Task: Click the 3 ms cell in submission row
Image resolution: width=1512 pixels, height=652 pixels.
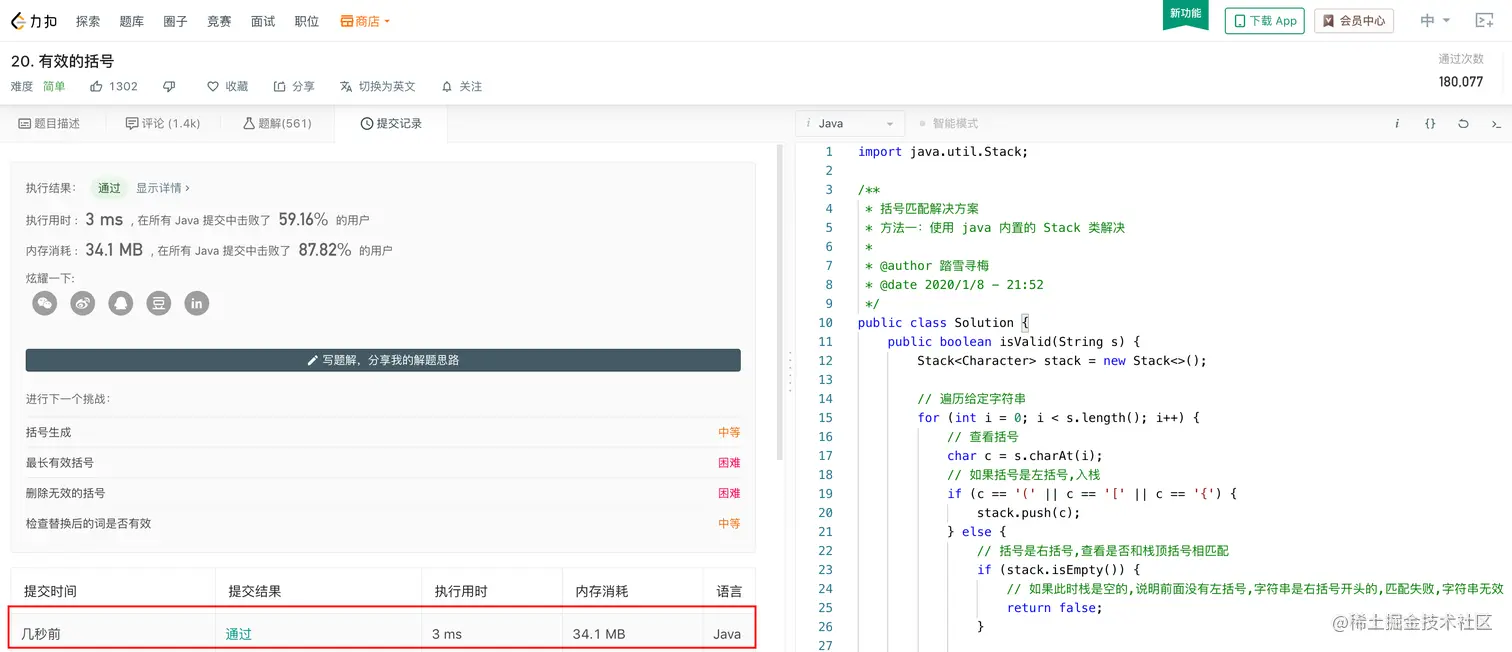Action: click(x=445, y=634)
